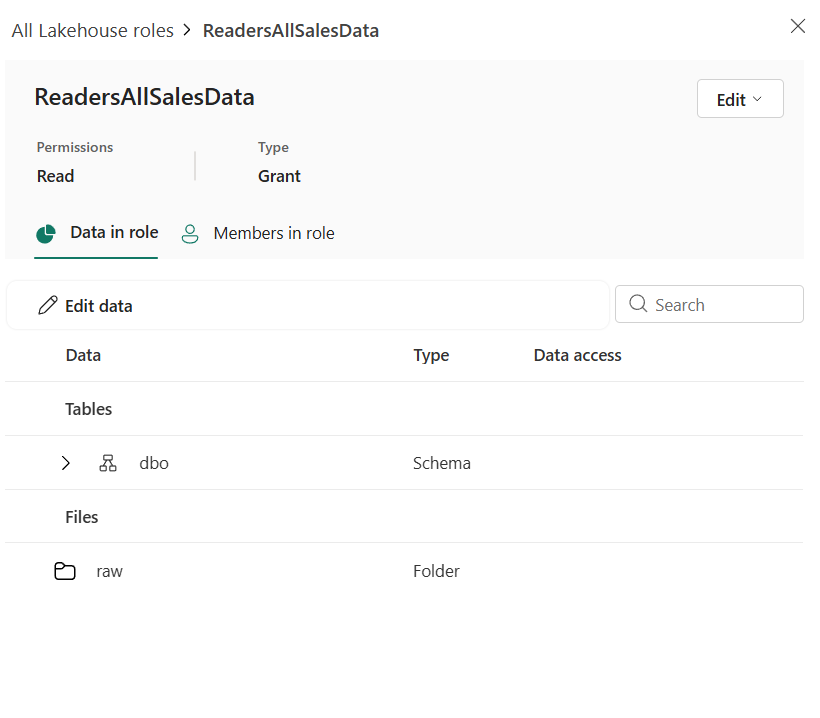820x718 pixels.
Task: Click the Read permissions value
Action: click(55, 176)
